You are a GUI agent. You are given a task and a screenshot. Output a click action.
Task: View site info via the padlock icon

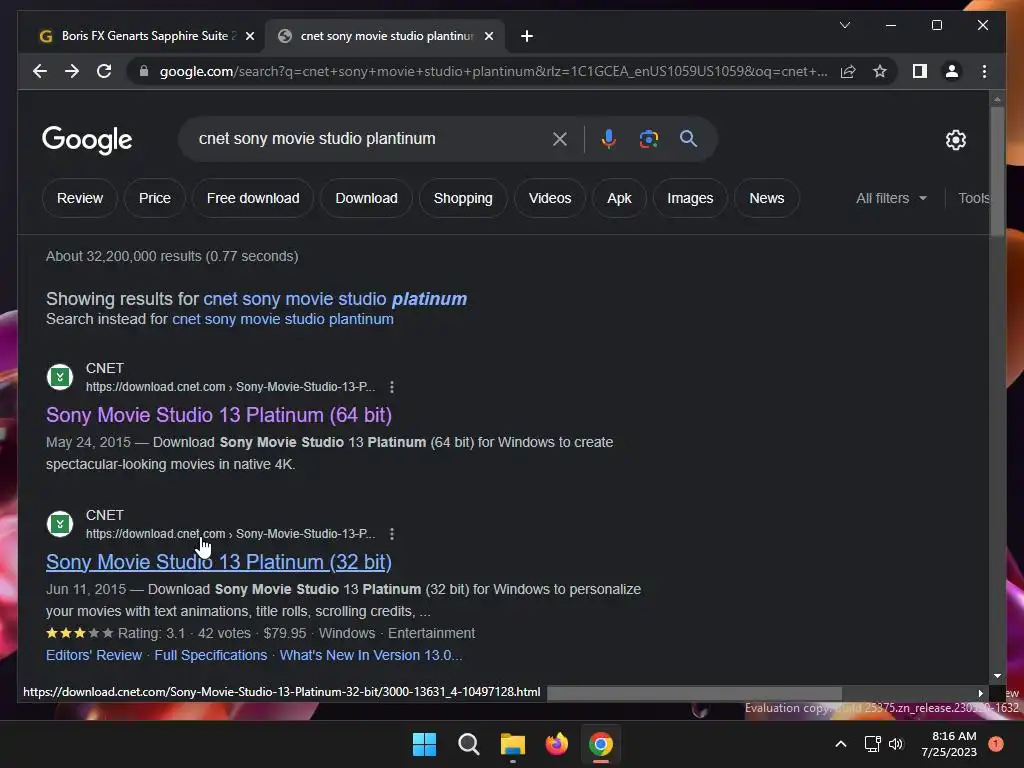coord(144,71)
